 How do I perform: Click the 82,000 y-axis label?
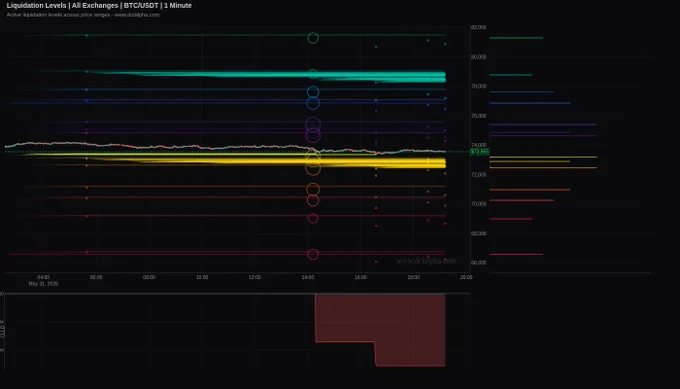[479, 27]
